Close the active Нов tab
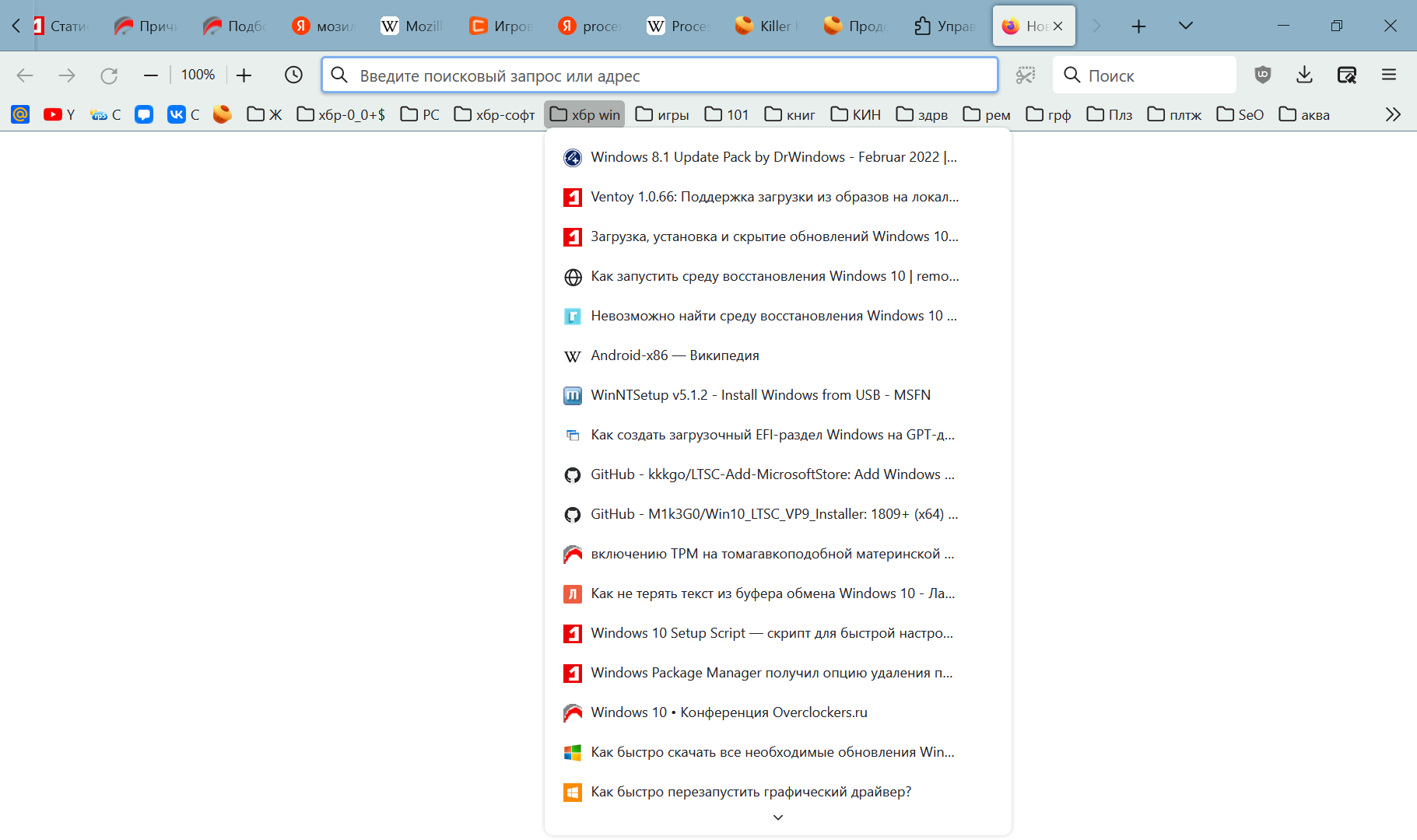 (1057, 26)
